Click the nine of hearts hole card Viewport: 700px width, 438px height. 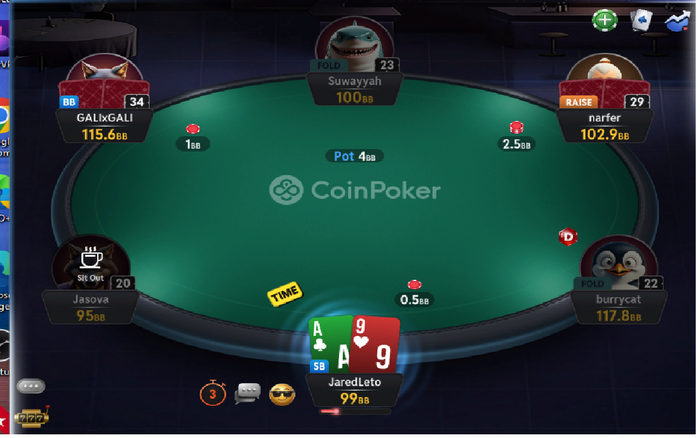tap(375, 345)
